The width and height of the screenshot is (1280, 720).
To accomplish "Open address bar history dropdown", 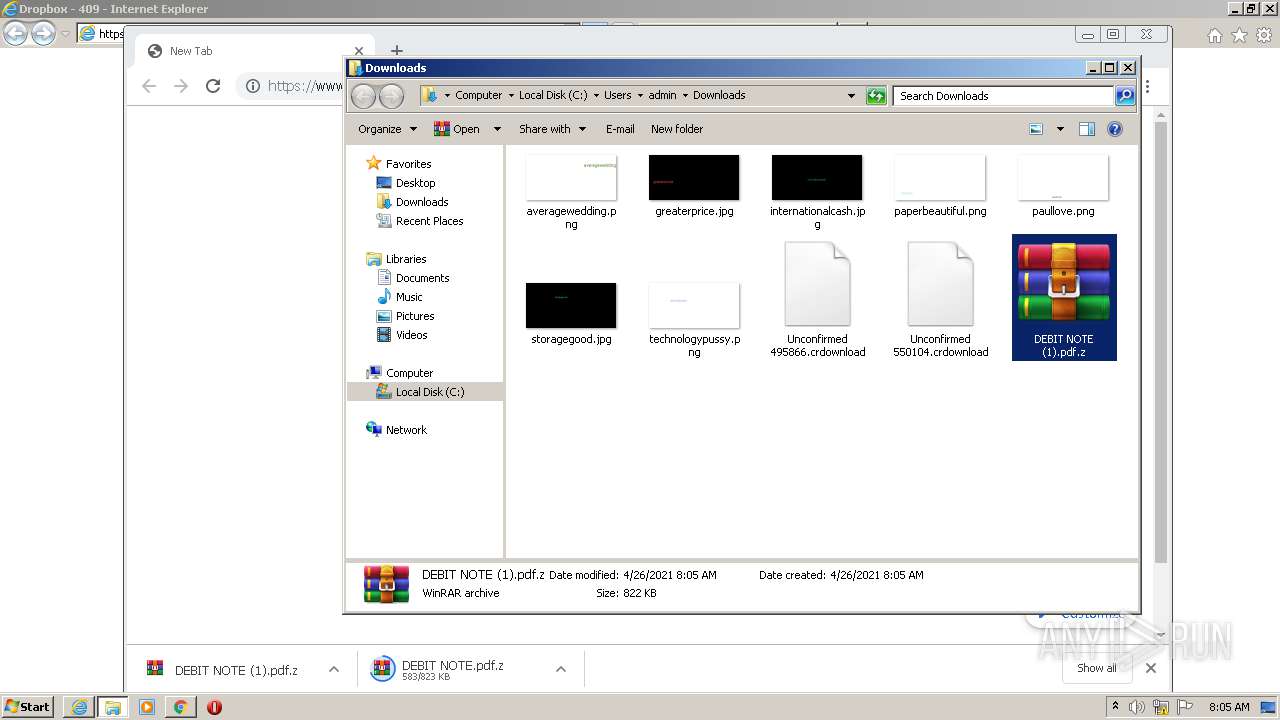I will click(851, 96).
